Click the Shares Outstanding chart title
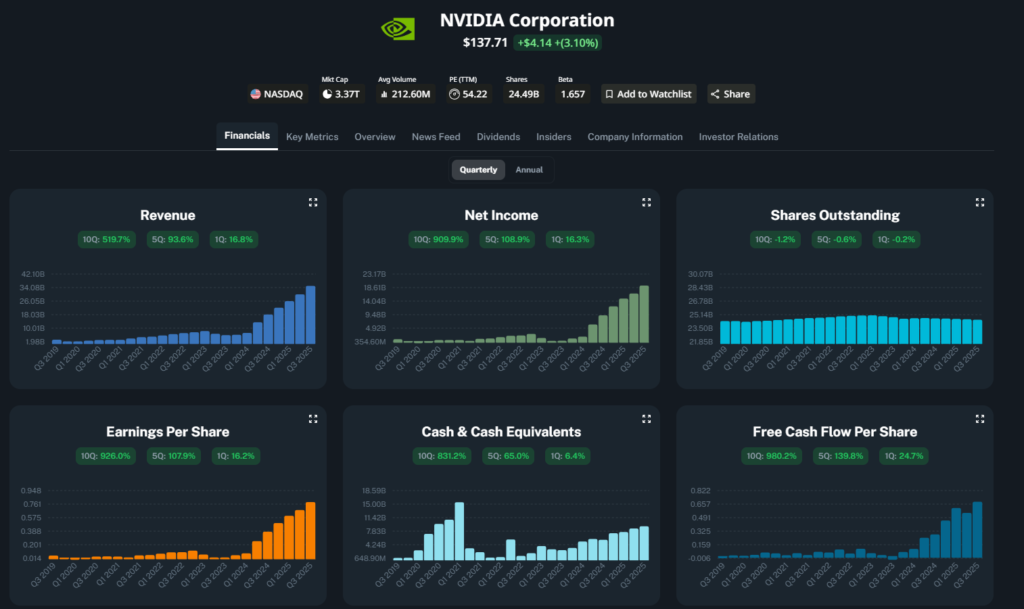The height and width of the screenshot is (609, 1024). coord(835,215)
